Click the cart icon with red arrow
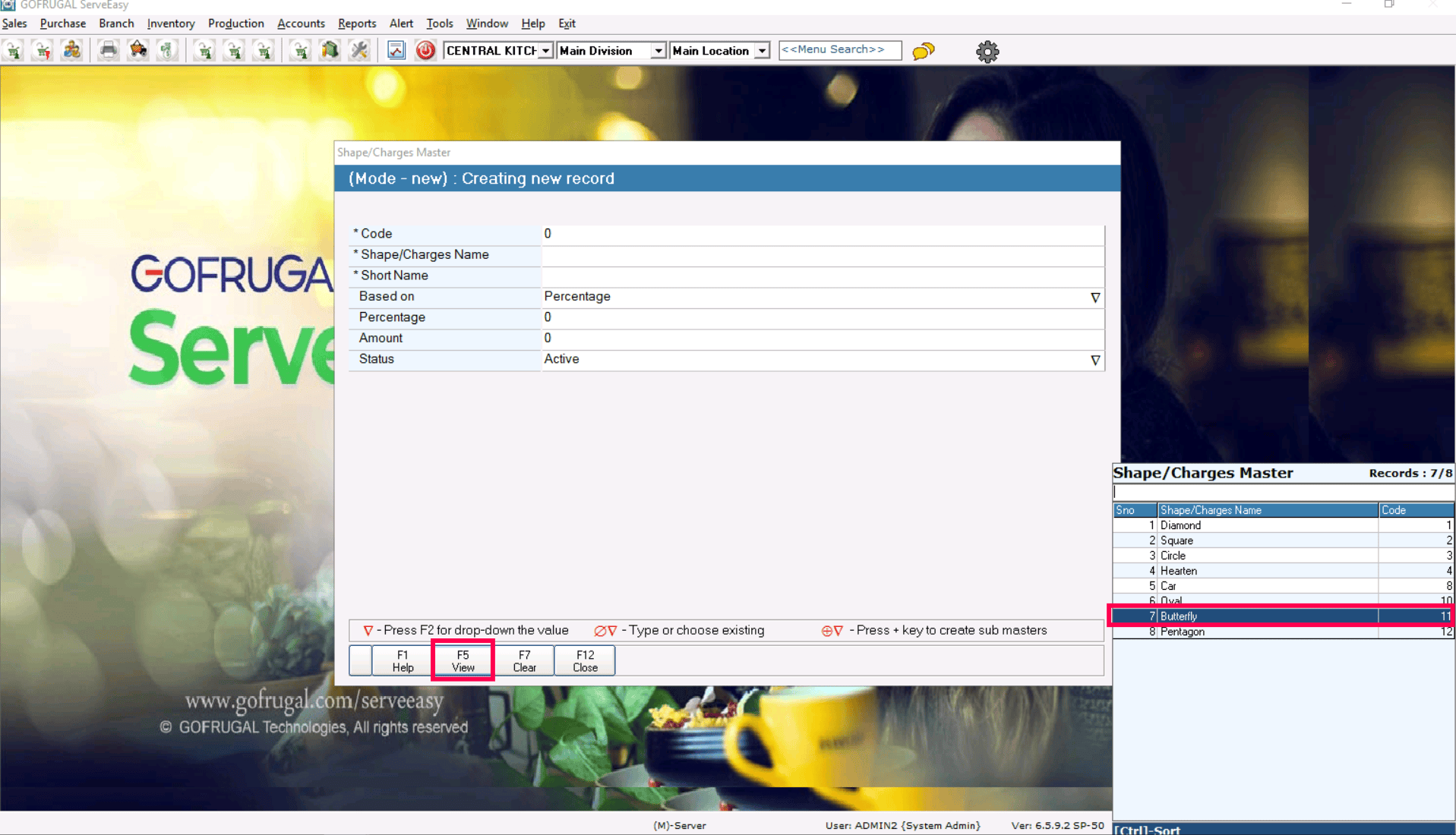The height and width of the screenshot is (835, 1456). coord(43,51)
